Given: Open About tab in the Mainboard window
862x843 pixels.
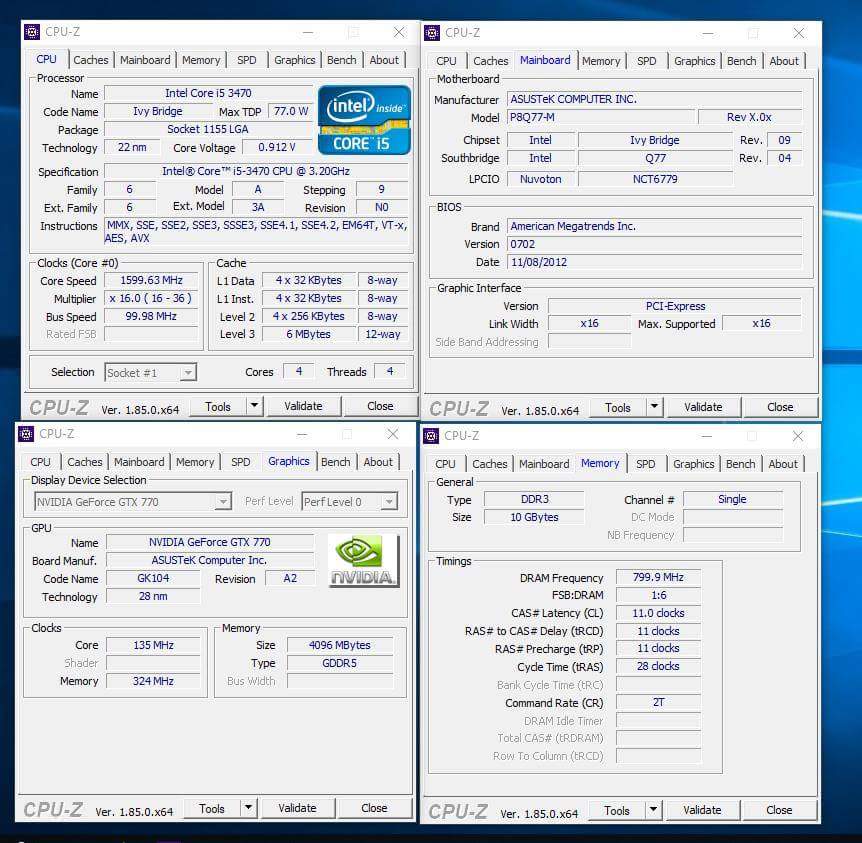Looking at the screenshot, I should [x=784, y=61].
